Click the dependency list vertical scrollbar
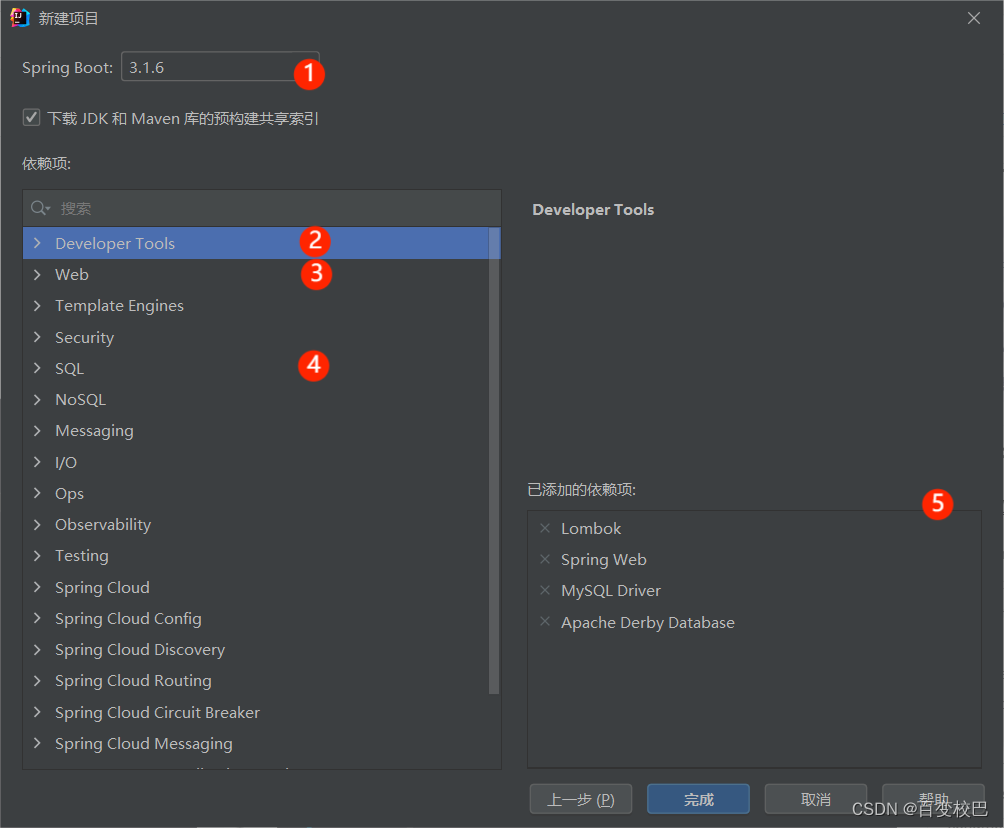Screen dimensions: 1004x828 pyautogui.click(x=494, y=461)
